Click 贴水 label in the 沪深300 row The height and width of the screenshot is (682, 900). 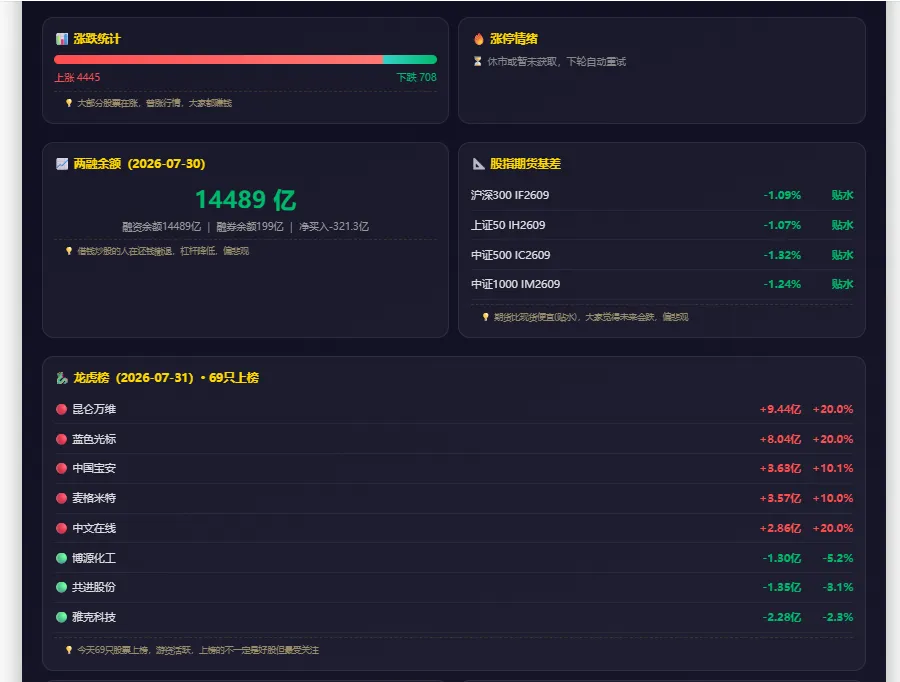pyautogui.click(x=843, y=195)
